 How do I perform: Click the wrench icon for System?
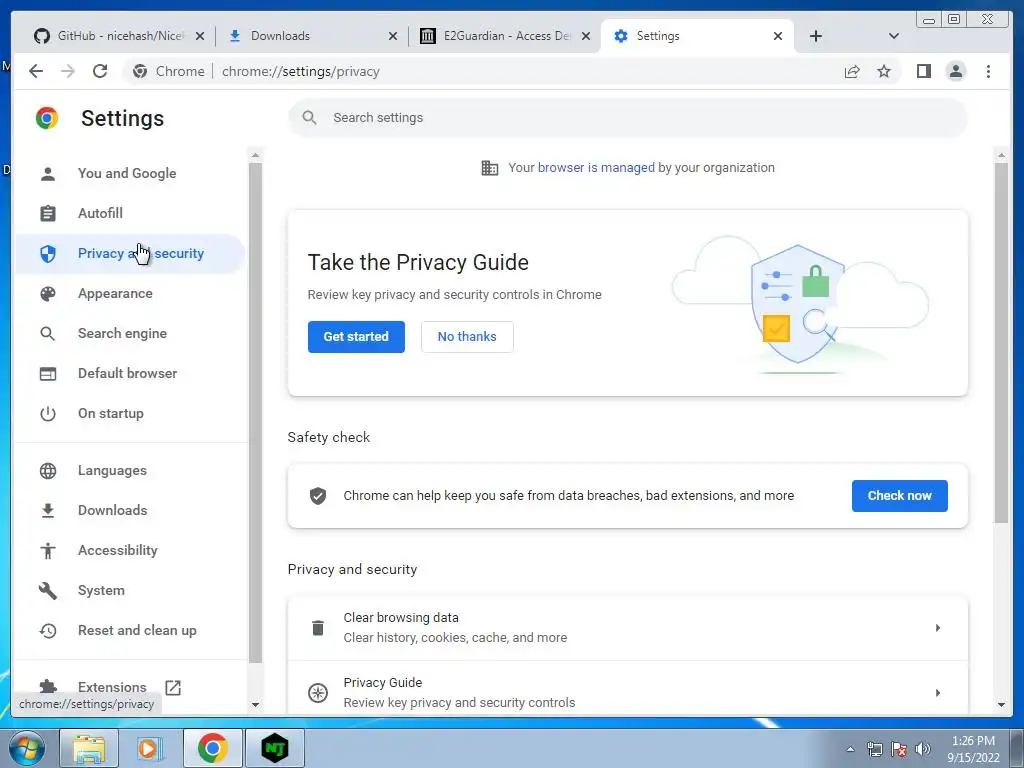tap(48, 590)
